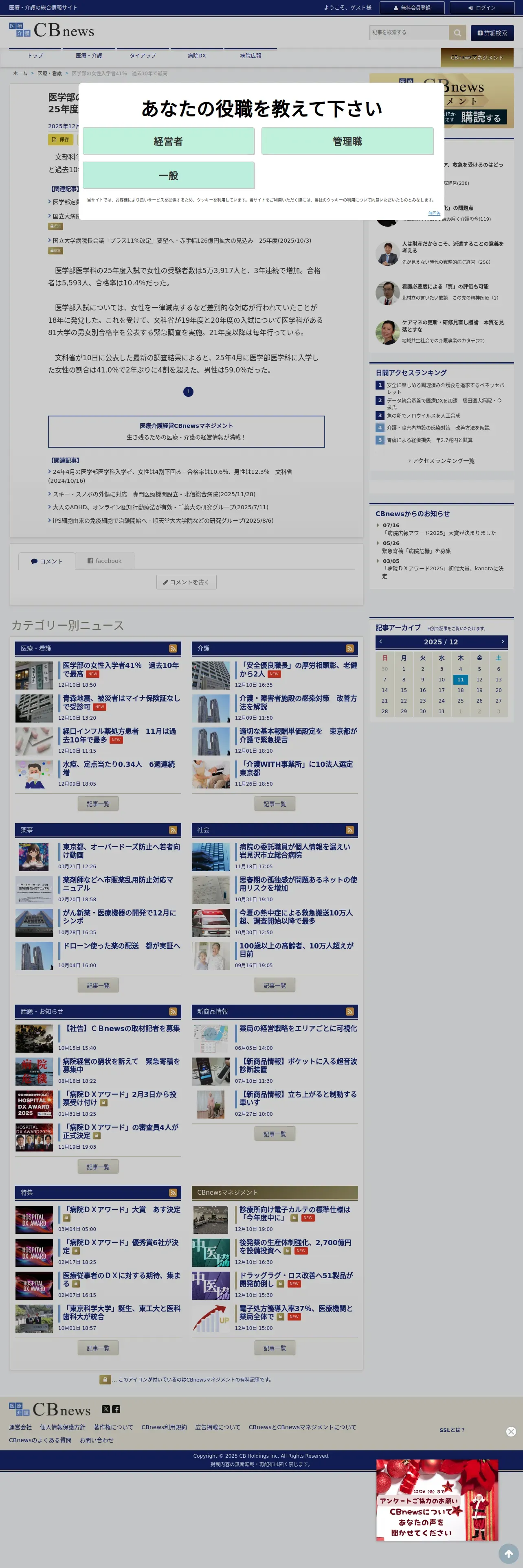Click the 保存 save article button
523x1568 pixels.
point(60,139)
